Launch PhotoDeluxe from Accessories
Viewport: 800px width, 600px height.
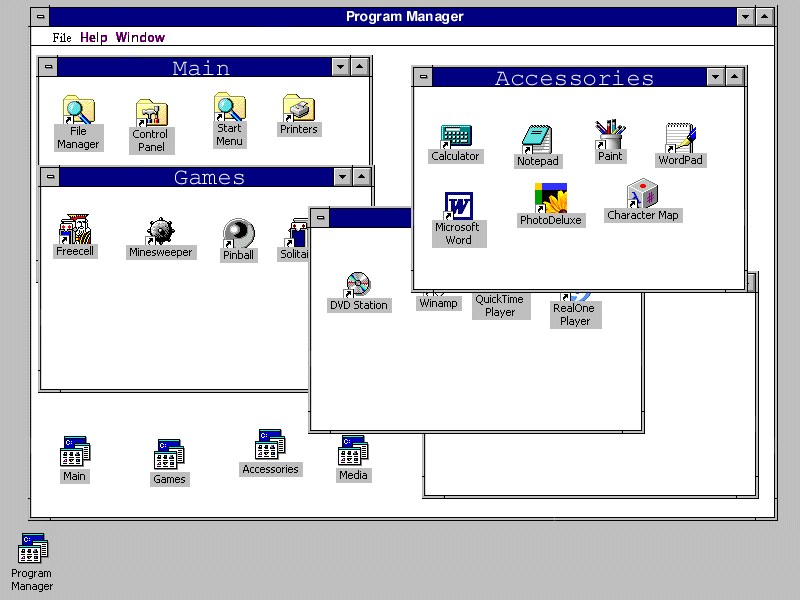pyautogui.click(x=551, y=205)
